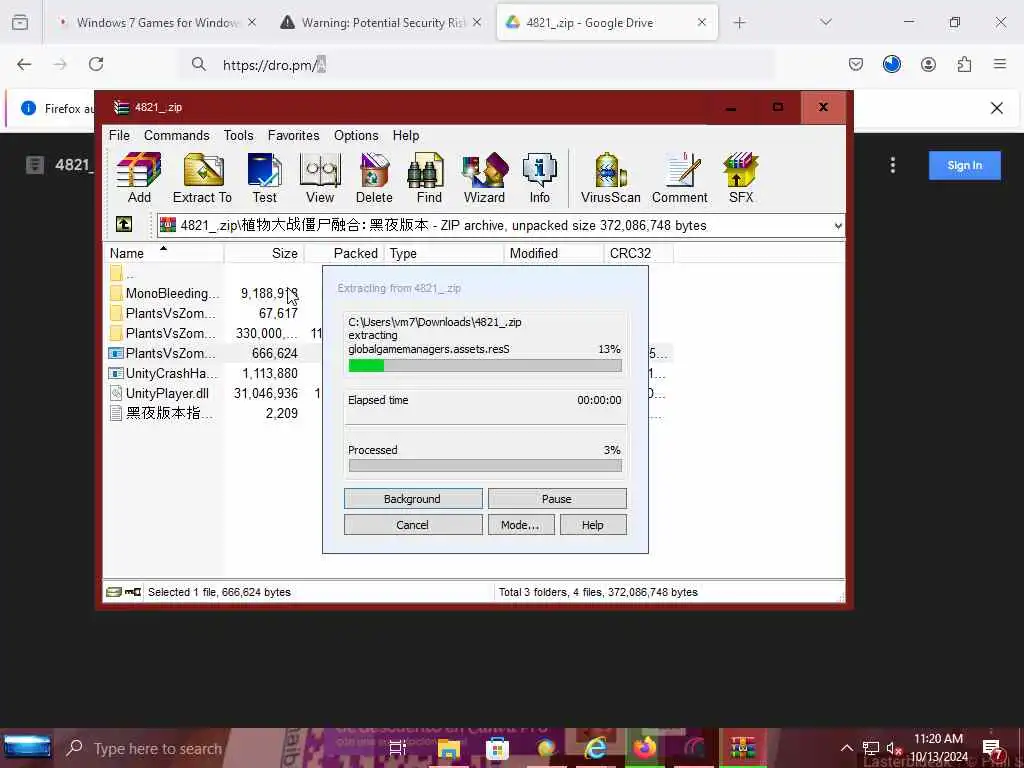Open the Commands menu
Image resolution: width=1024 pixels, height=768 pixels.
pyautogui.click(x=176, y=135)
